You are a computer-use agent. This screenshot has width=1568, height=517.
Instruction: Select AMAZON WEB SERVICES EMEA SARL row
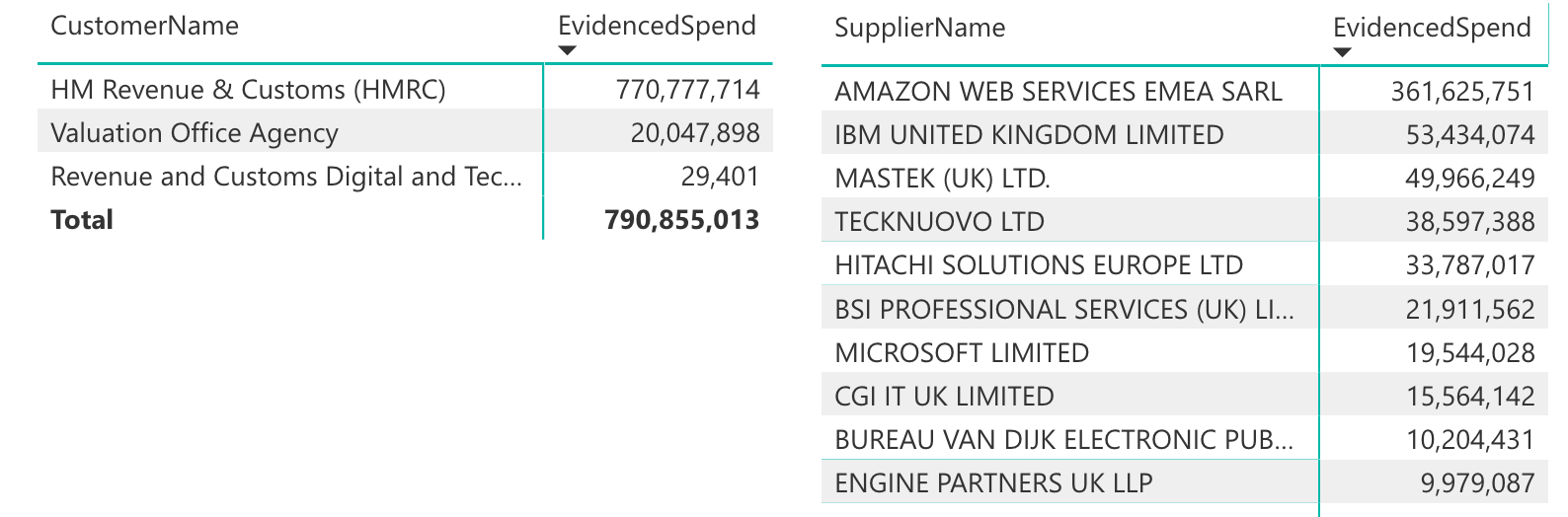[1058, 92]
